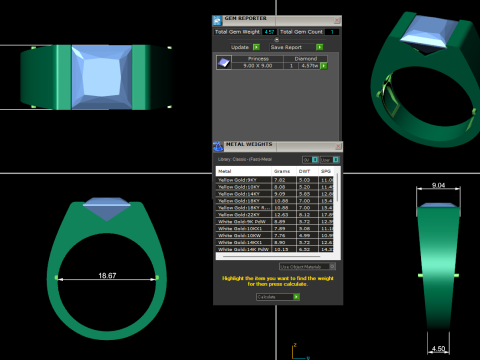Click Save Report in Gem Reporter
Image resolution: width=480 pixels, height=360 pixels.
[x=296, y=47]
